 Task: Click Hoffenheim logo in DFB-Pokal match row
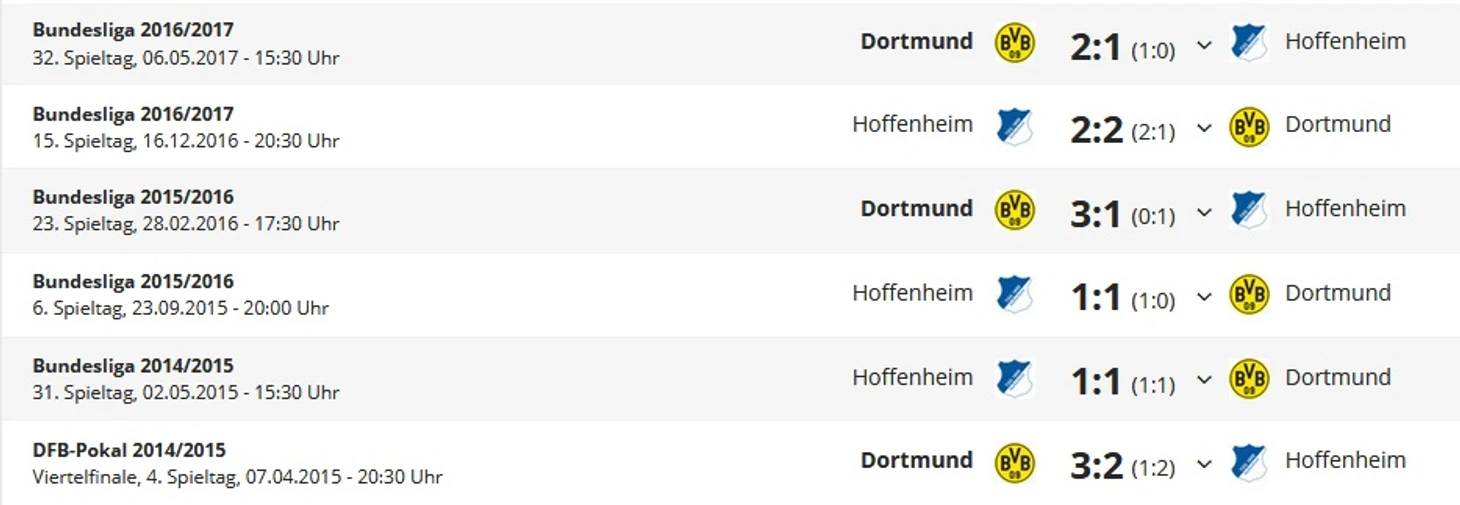point(1249,463)
